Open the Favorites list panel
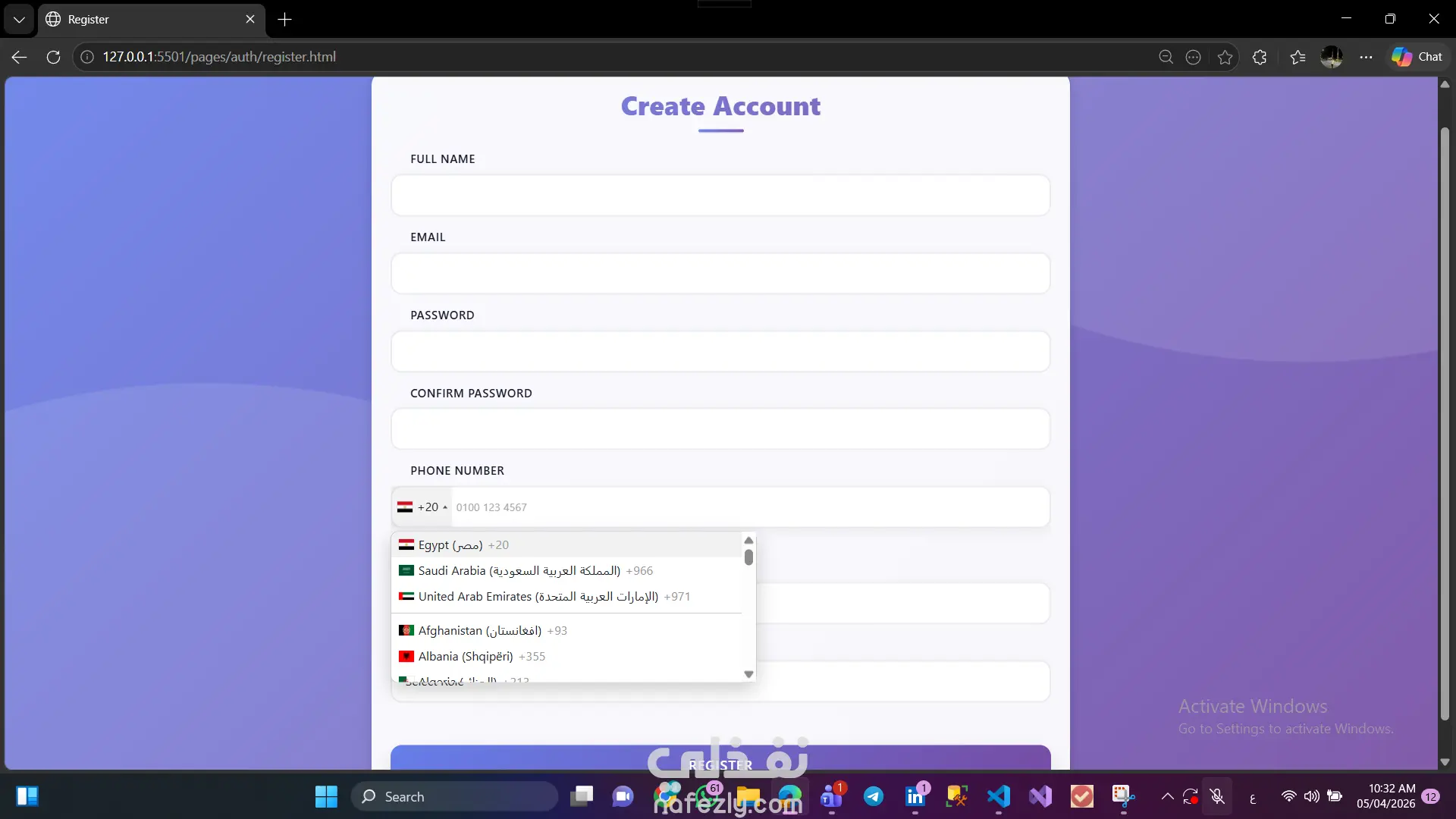1456x819 pixels. coord(1298,57)
